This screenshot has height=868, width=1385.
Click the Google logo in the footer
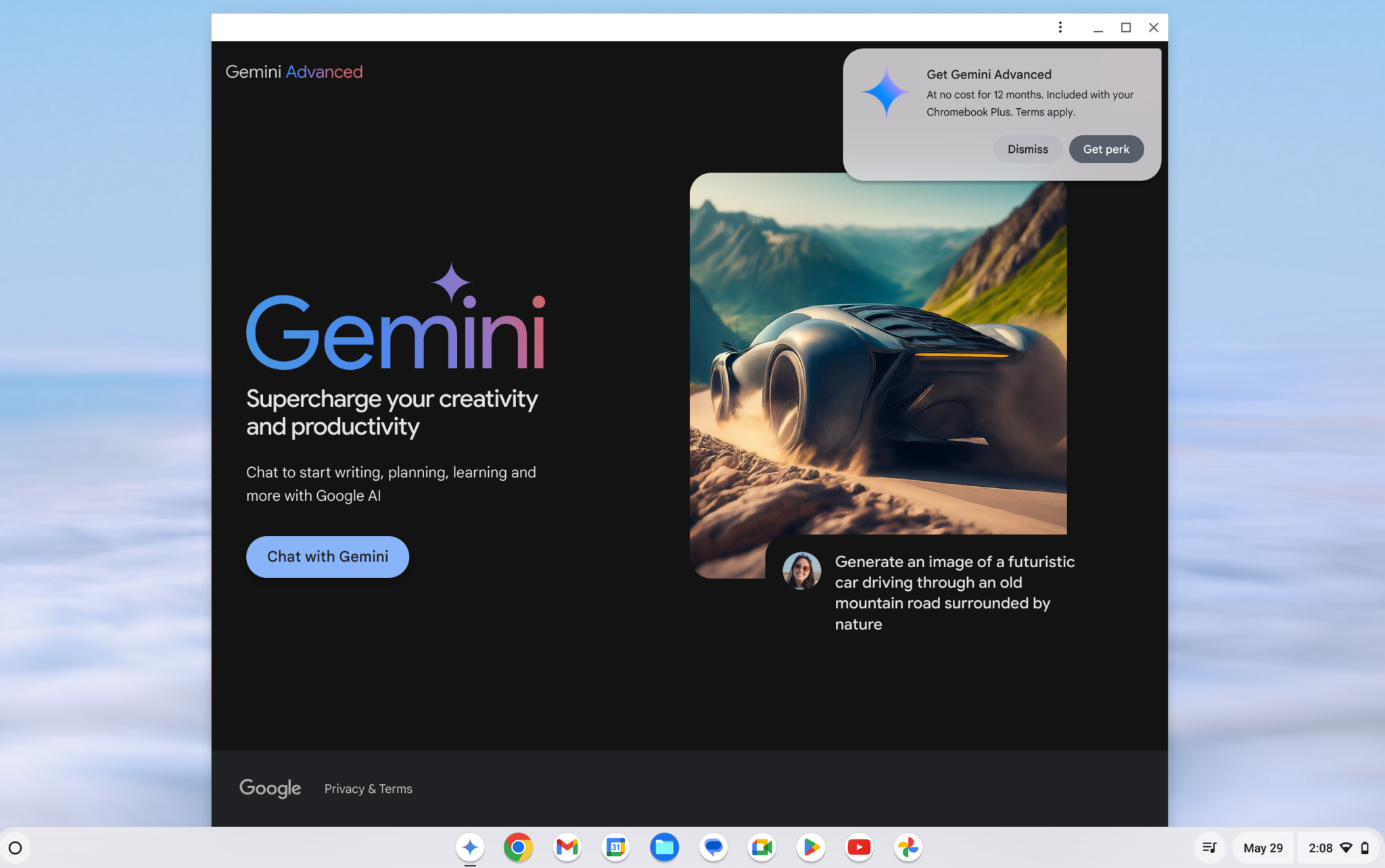[270, 788]
